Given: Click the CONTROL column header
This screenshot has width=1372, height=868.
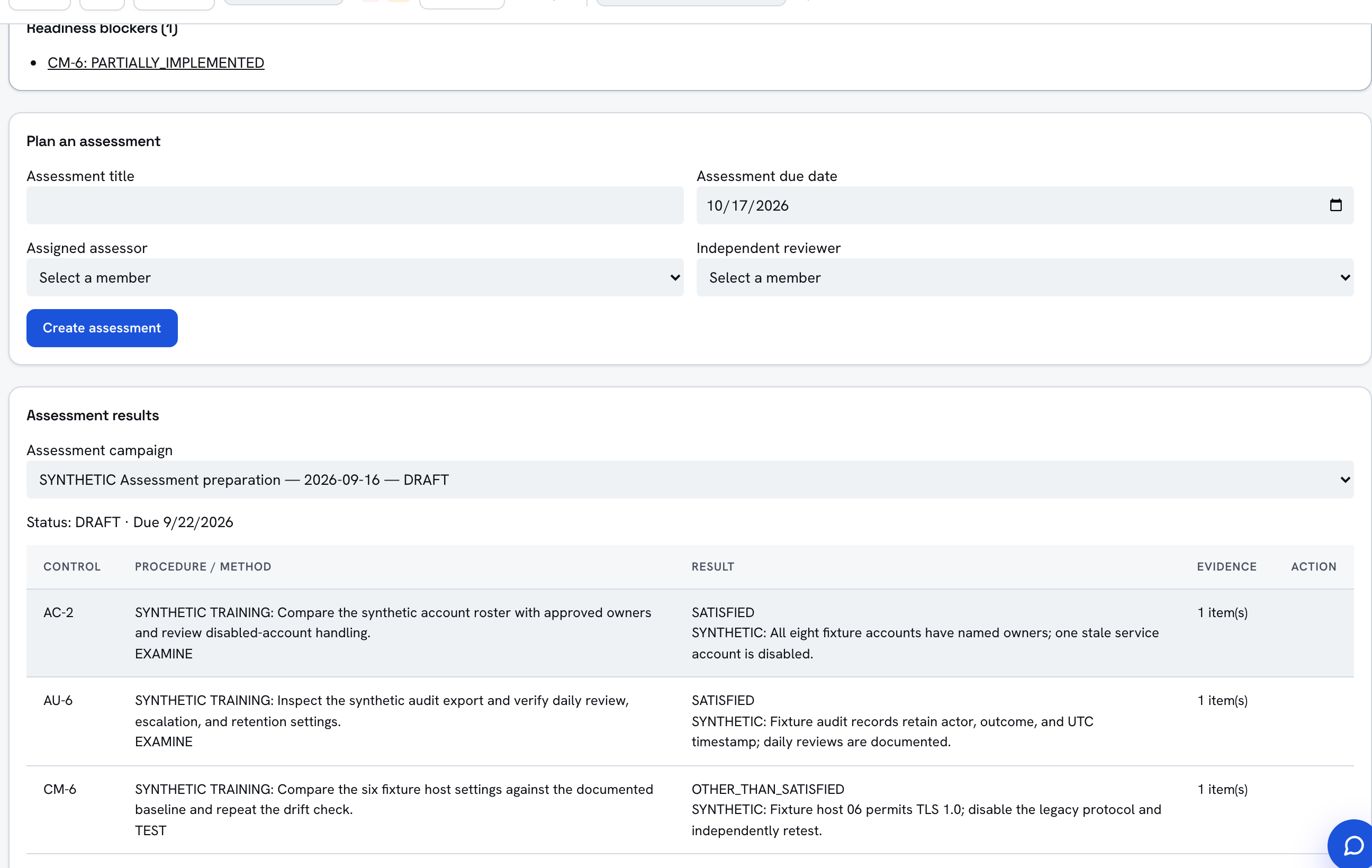Looking at the screenshot, I should pos(72,567).
